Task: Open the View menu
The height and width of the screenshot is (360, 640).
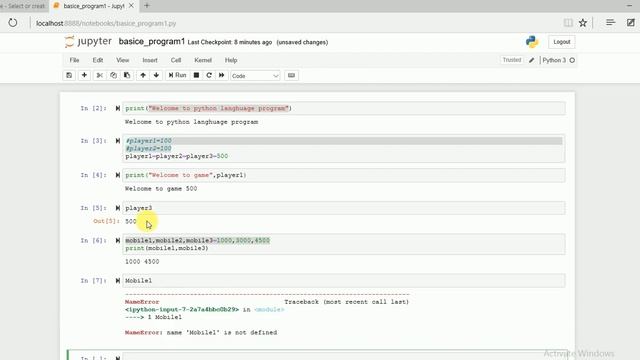Action: (122, 60)
